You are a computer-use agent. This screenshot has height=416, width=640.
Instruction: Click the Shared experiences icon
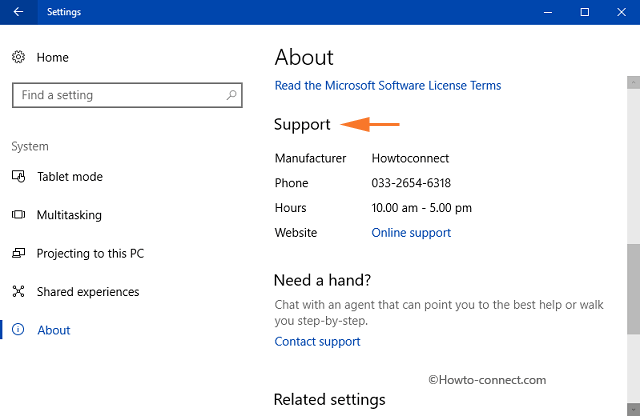pyautogui.click(x=18, y=291)
